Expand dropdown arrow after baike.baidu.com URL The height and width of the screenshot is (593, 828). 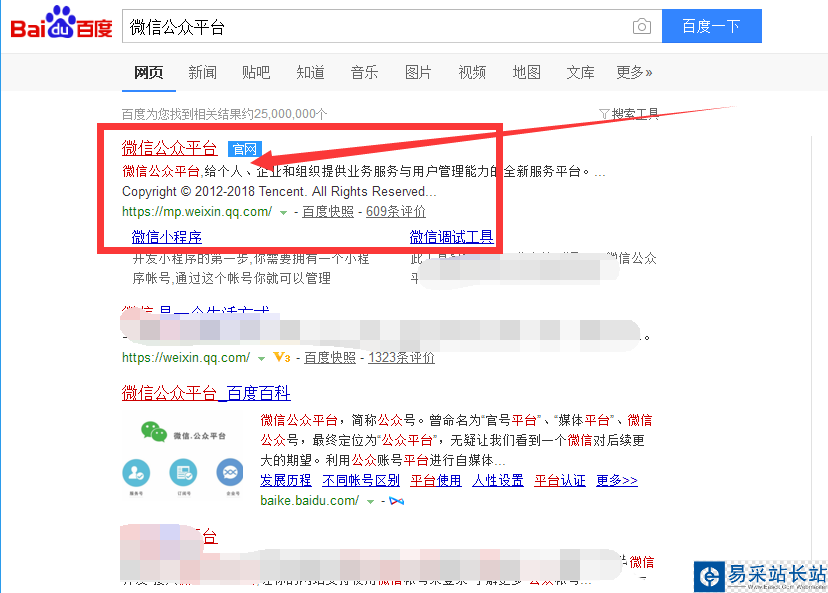(371, 502)
